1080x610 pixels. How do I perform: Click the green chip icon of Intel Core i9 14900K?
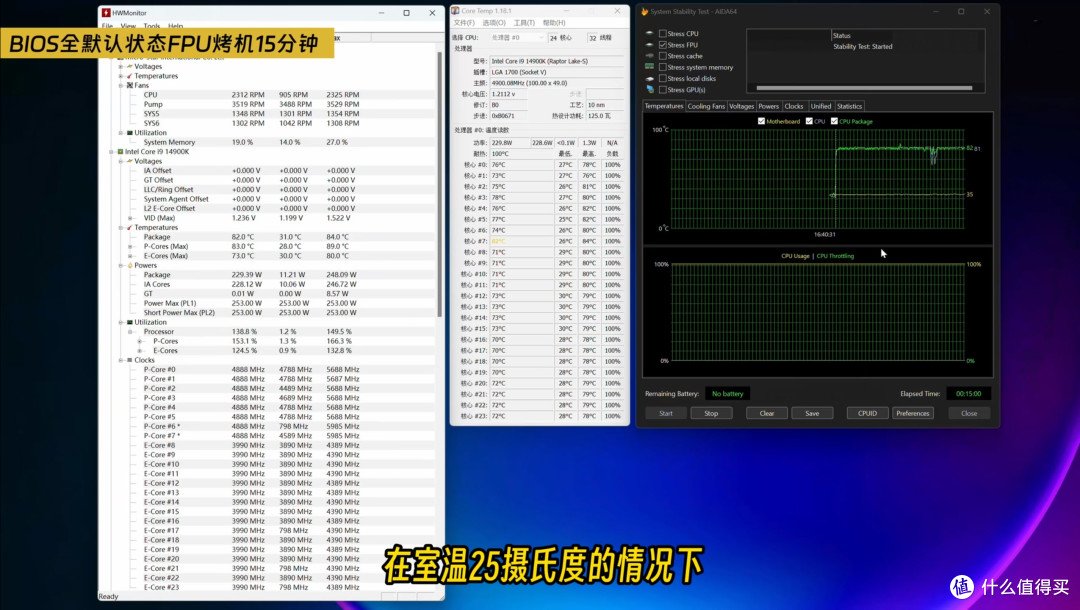(x=121, y=151)
